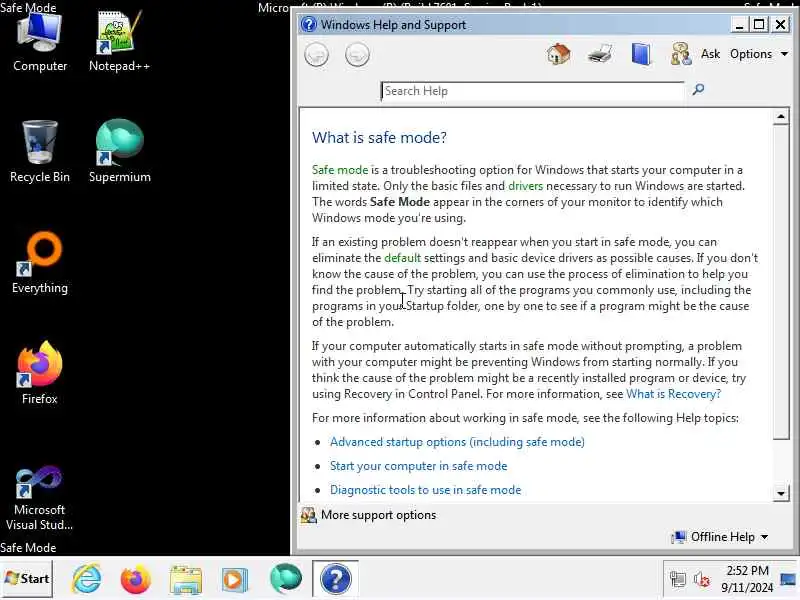Viewport: 800px width, 600px height.
Task: Open Supermium from the taskbar
Action: click(x=286, y=579)
